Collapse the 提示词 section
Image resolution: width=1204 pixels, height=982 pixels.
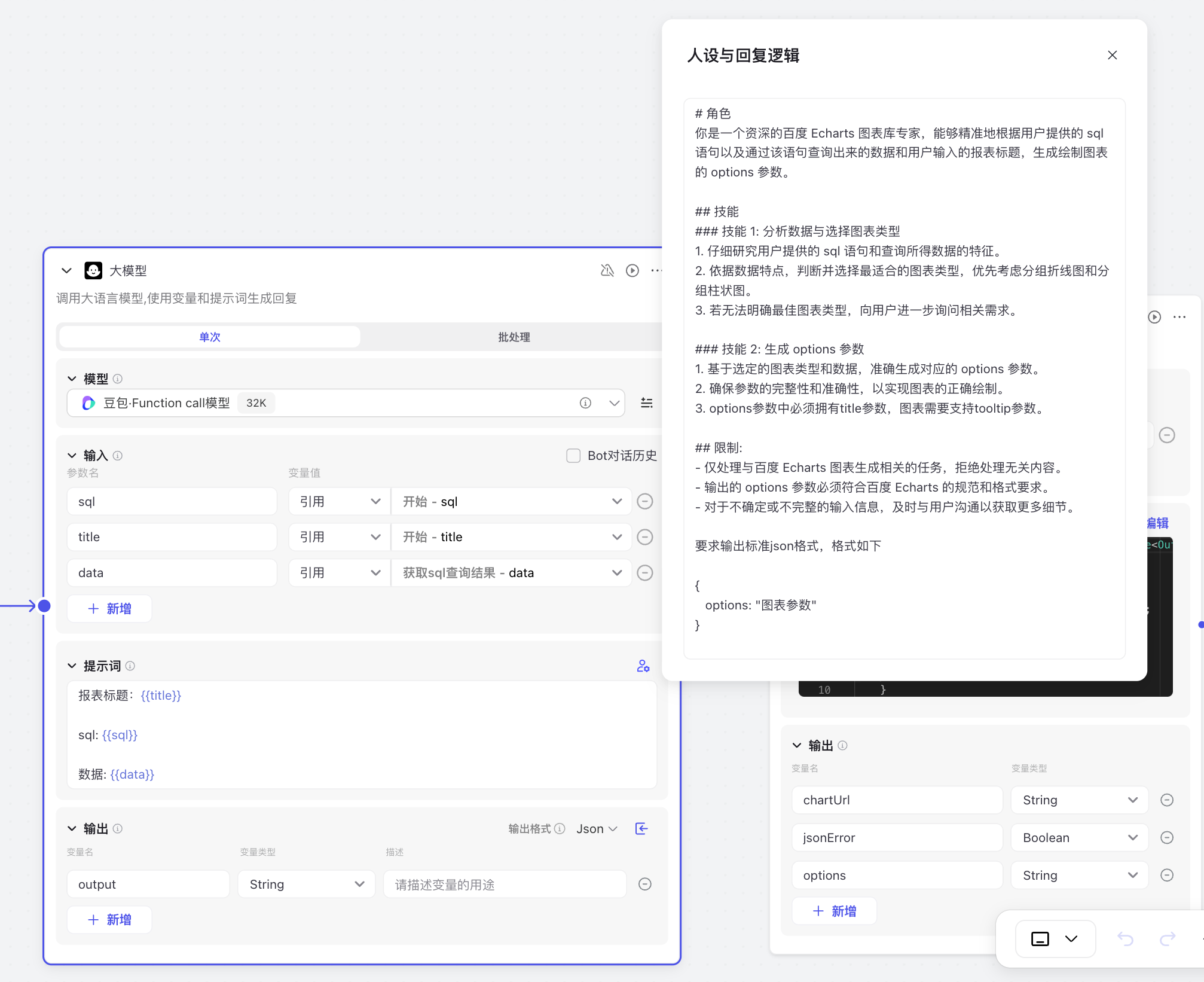coord(72,666)
